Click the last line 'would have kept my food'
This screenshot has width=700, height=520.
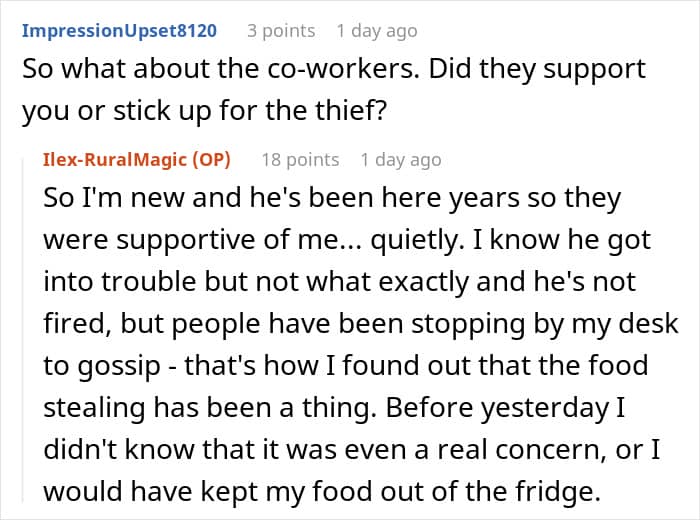click(x=321, y=492)
